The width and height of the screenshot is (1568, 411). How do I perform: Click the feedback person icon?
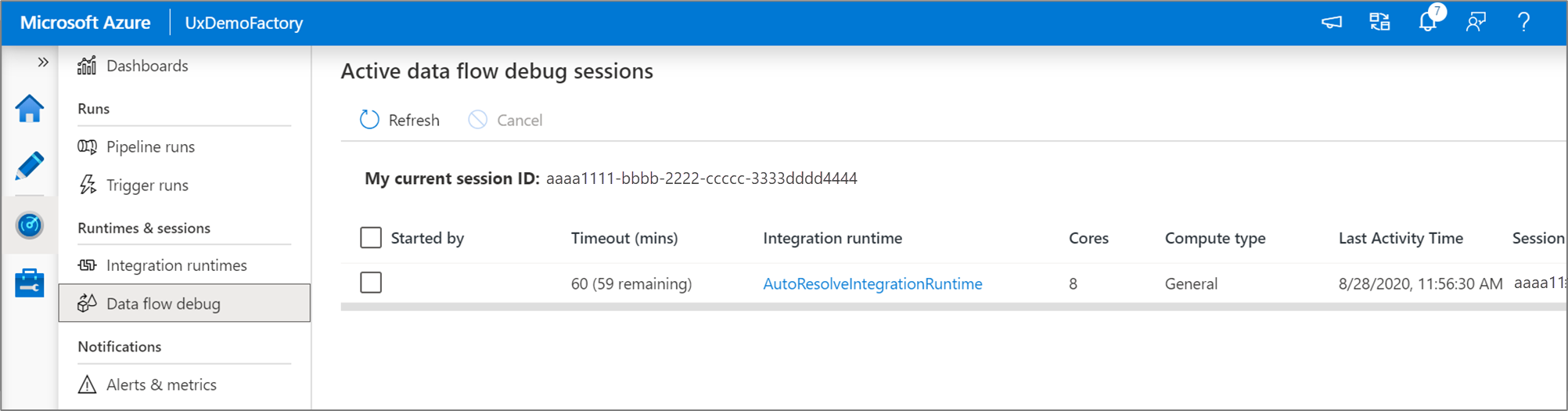[1476, 22]
